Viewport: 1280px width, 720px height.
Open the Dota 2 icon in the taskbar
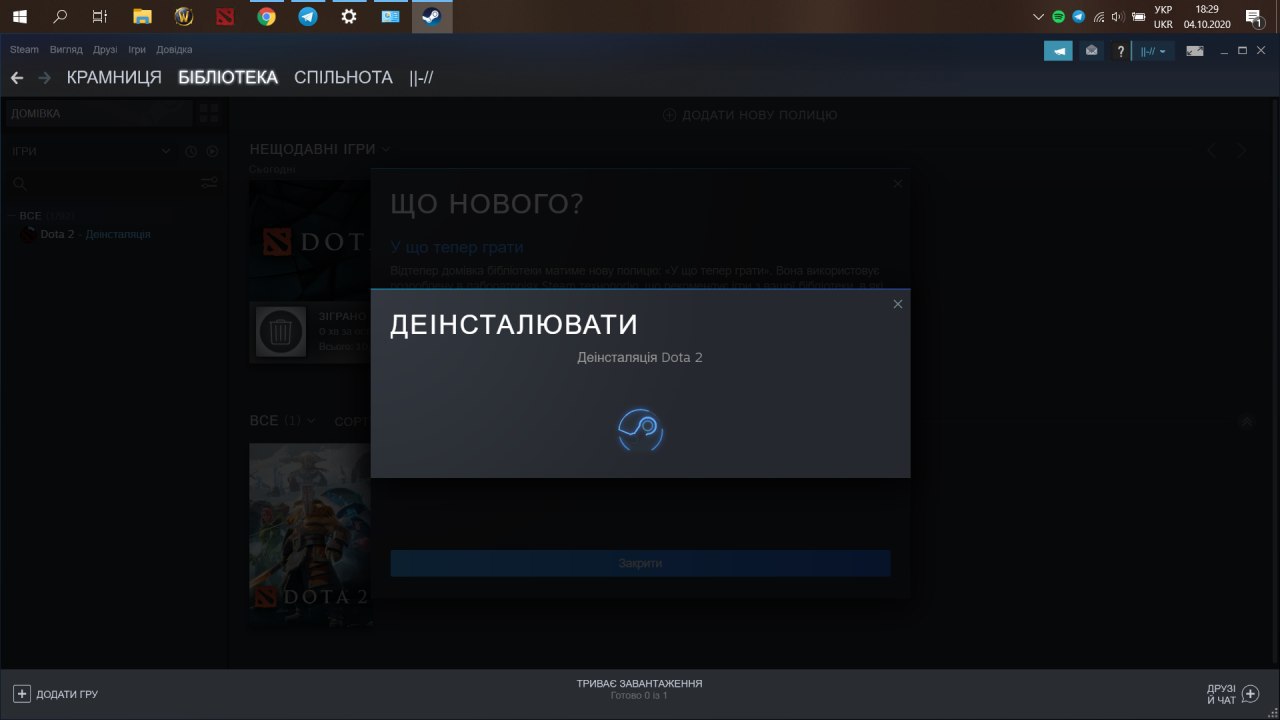(224, 16)
